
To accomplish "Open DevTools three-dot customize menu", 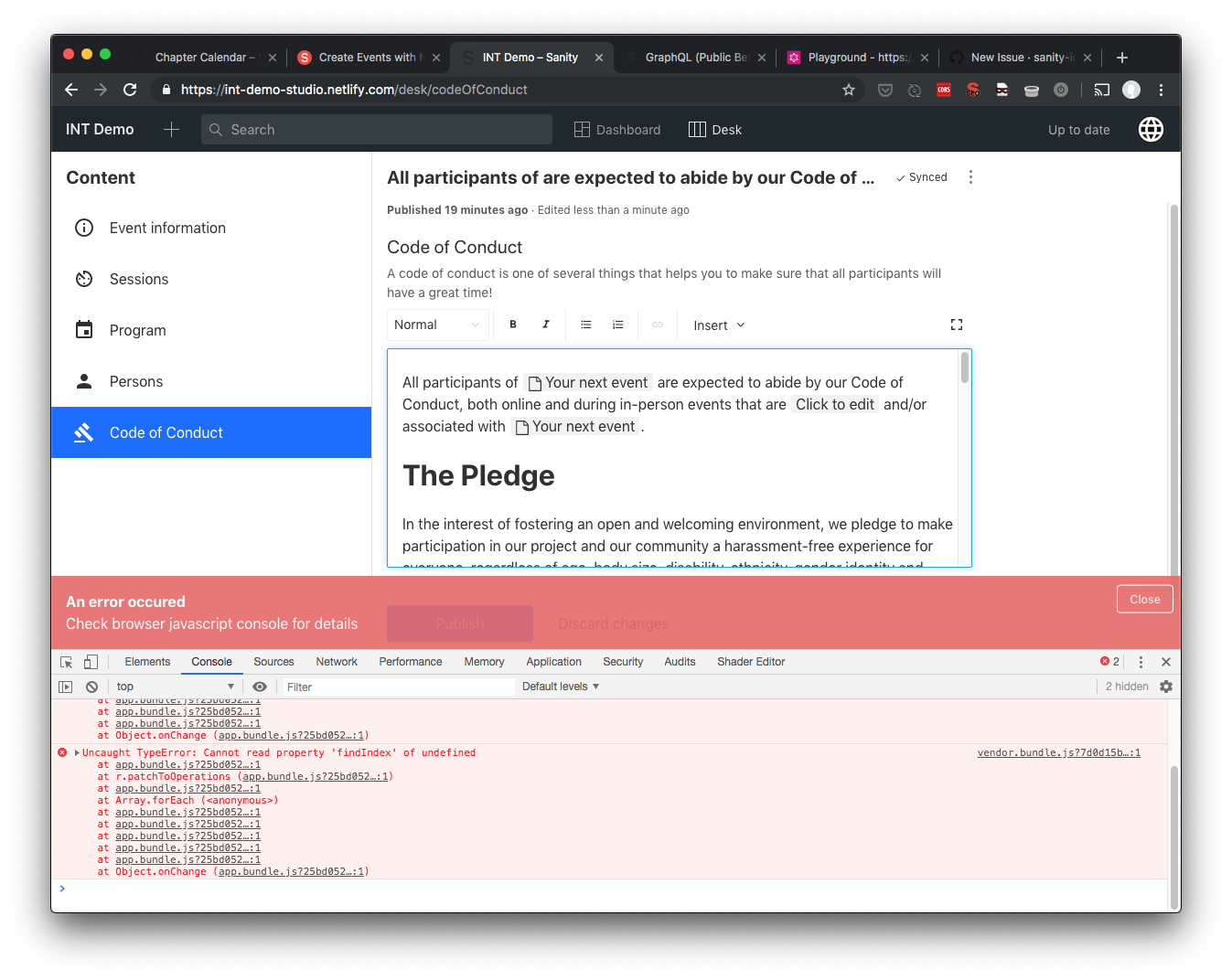I will click(x=1141, y=662).
